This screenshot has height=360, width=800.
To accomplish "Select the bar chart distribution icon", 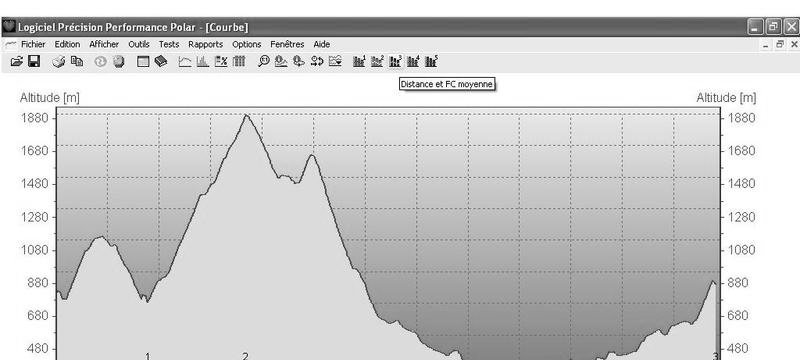I will point(203,62).
